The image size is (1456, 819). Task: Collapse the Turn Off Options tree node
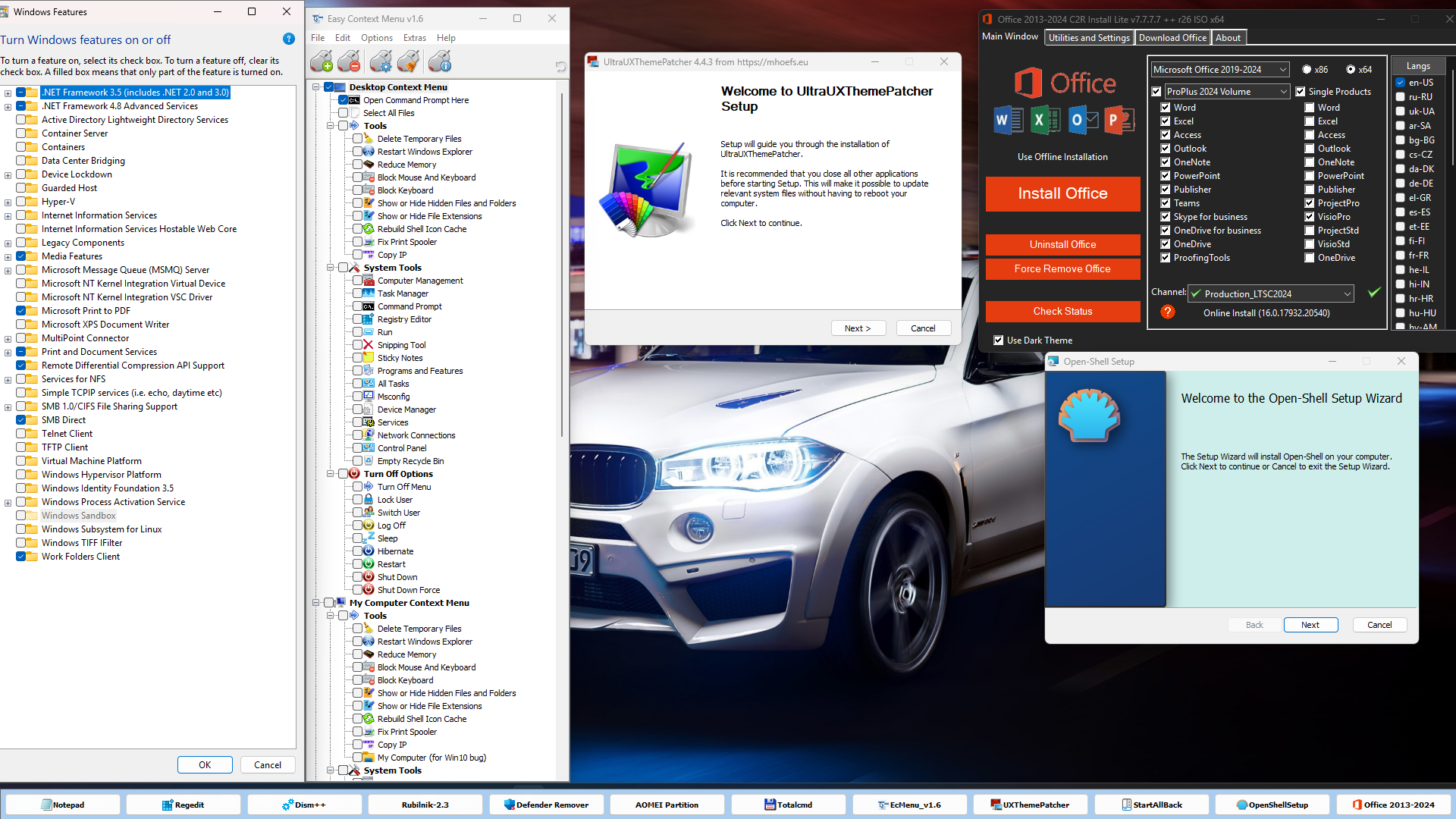[331, 474]
